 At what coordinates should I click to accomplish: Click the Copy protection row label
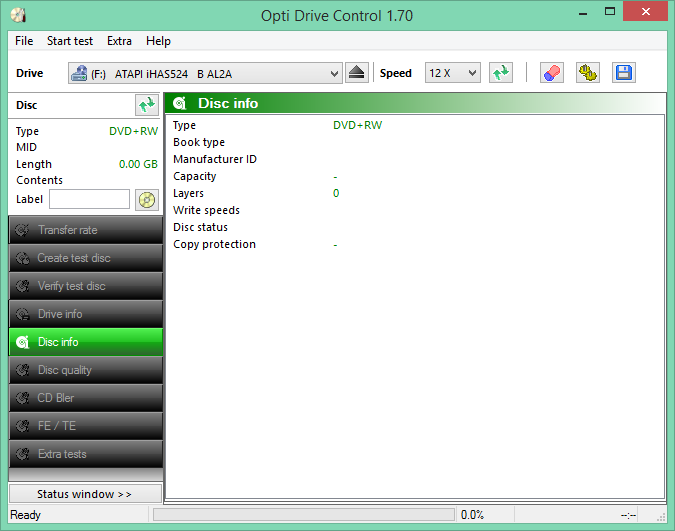click(x=214, y=244)
